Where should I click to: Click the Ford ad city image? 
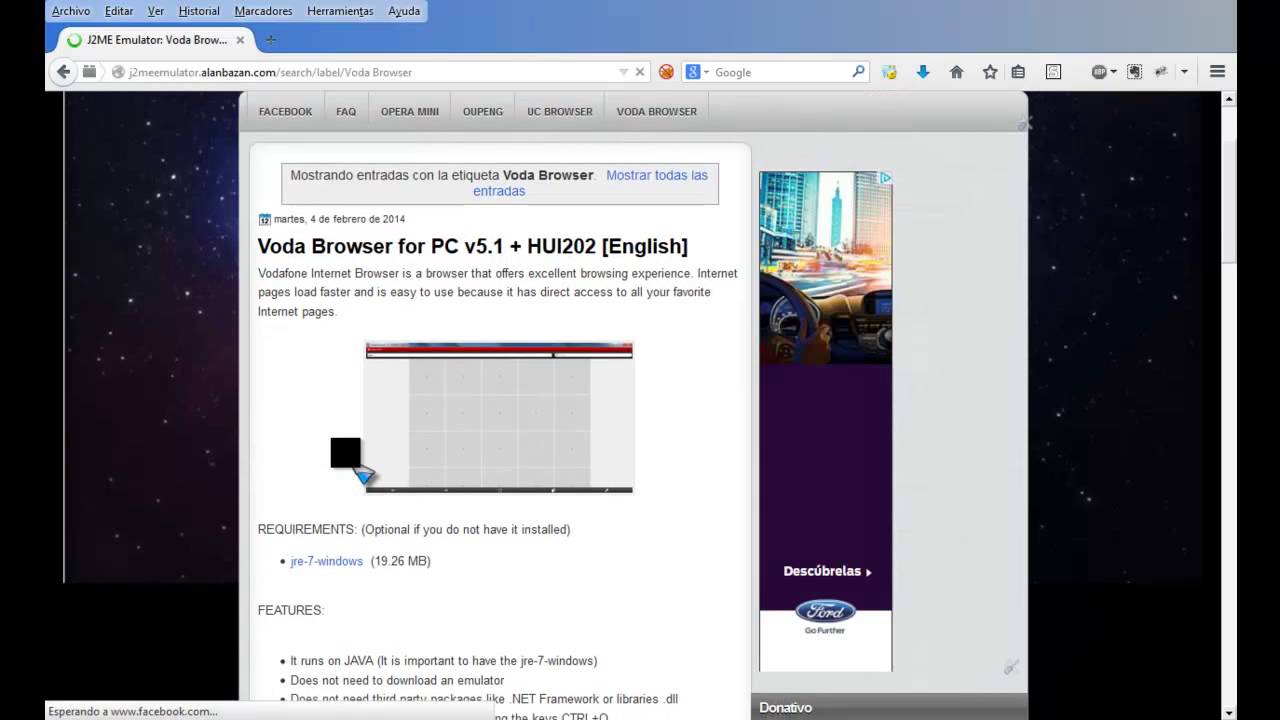[x=826, y=267]
